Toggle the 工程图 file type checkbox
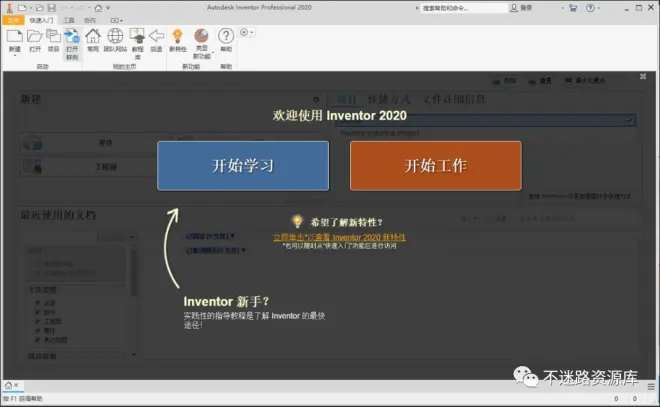The height and width of the screenshot is (407, 660). pyautogui.click(x=37, y=321)
